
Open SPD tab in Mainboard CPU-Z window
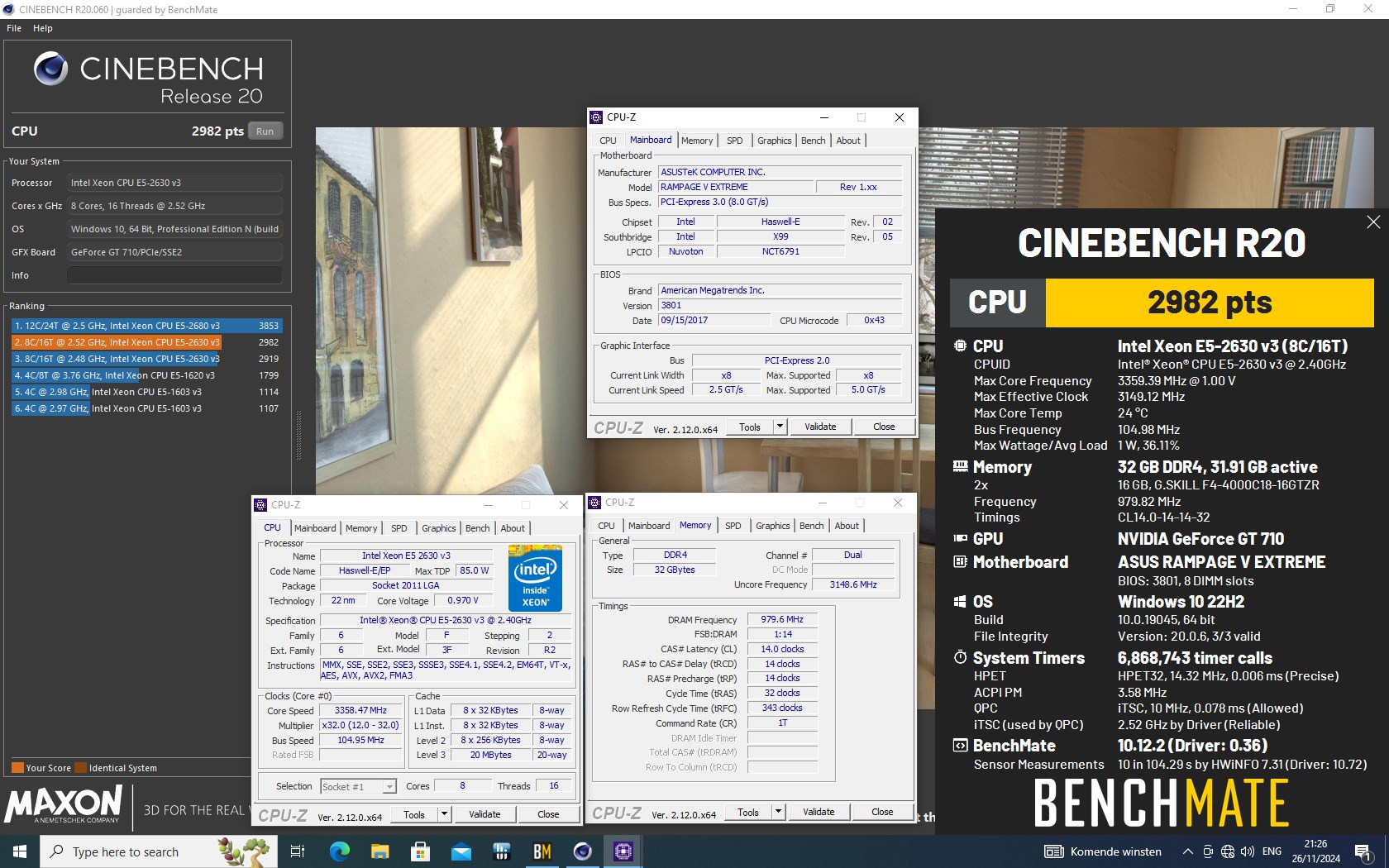point(735,141)
